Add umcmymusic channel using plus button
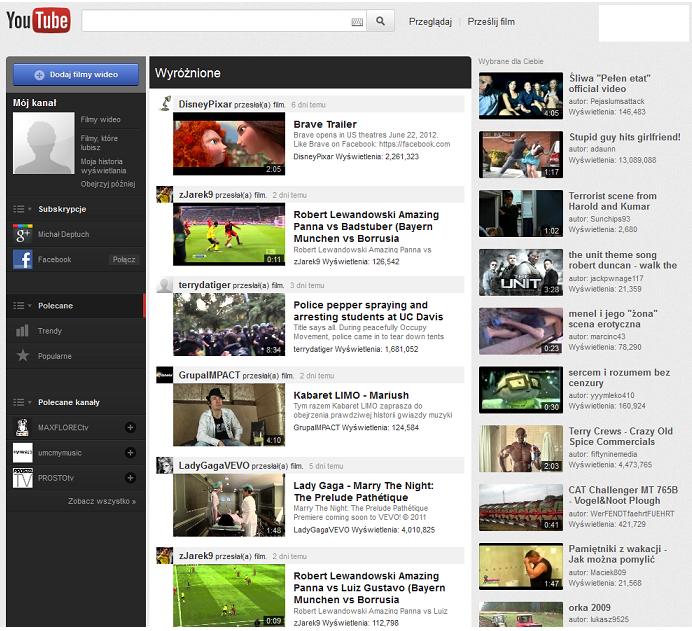Screen dimensions: 692x631 (x=130, y=453)
